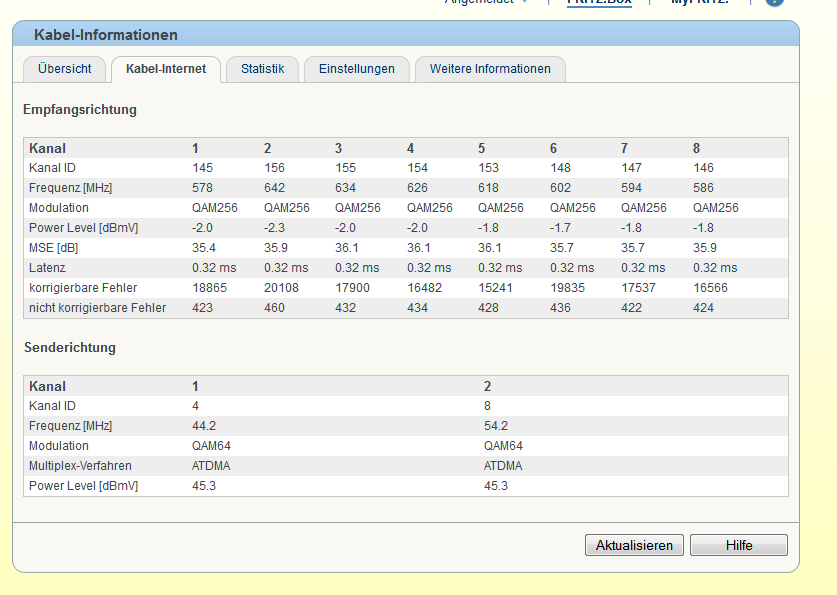Select the Kabel-Internet tab
This screenshot has height=595, width=837.
pyautogui.click(x=166, y=69)
